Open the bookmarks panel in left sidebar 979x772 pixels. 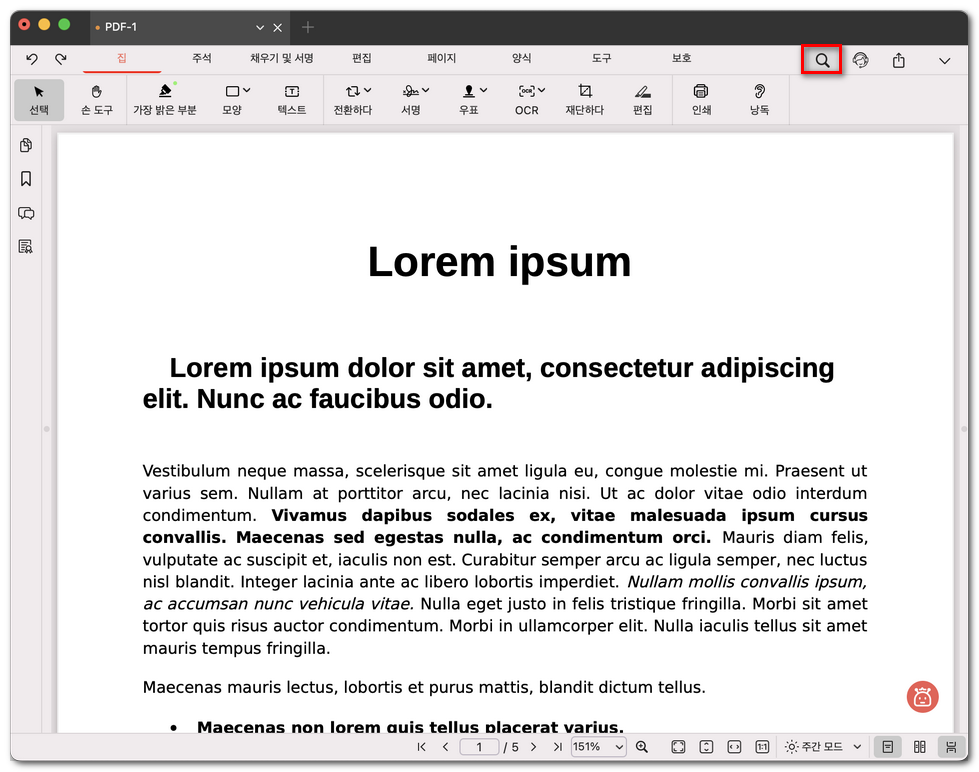click(26, 179)
